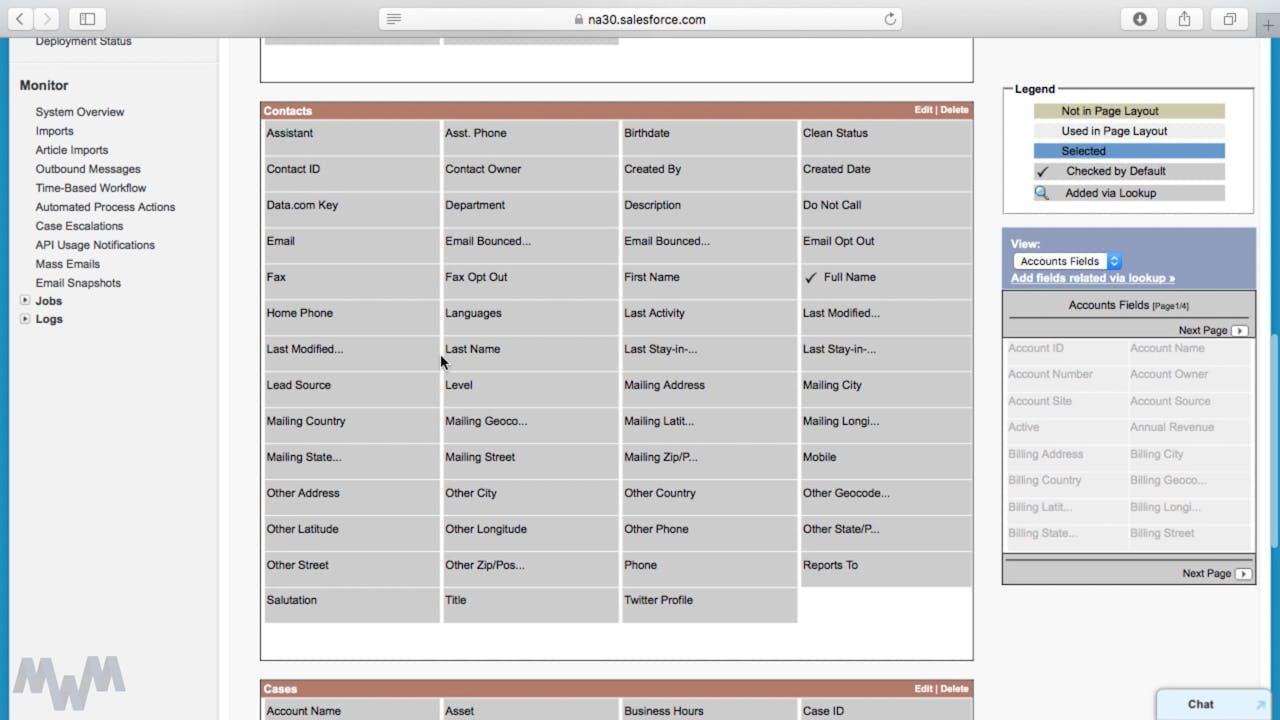The image size is (1280, 720).
Task: Open System Overview in Monitor menu
Action: [80, 112]
